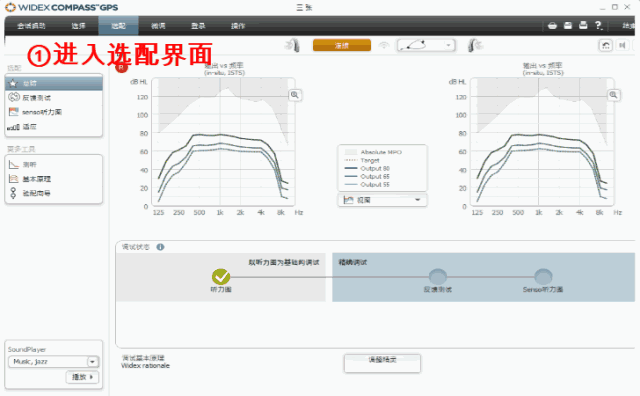The image size is (640, 396).
Task: Click the save disk icon in top bar
Action: pos(568,25)
